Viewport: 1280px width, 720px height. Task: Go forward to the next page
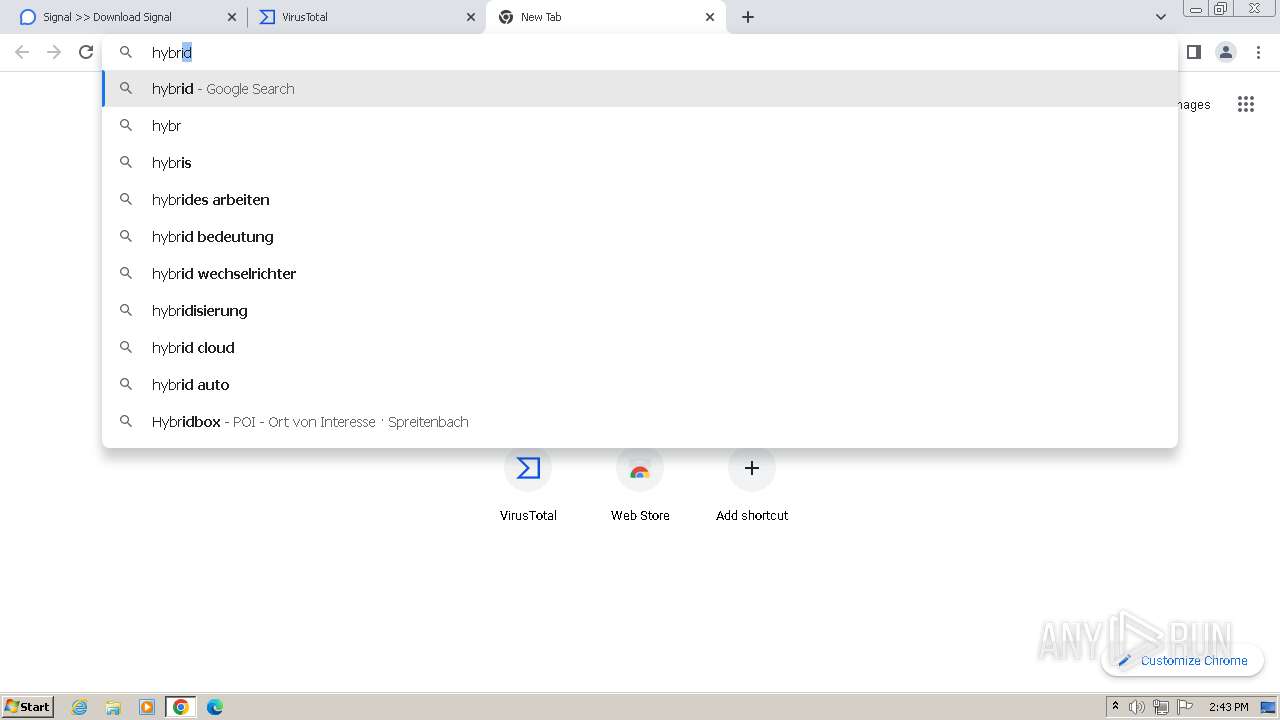(x=54, y=52)
